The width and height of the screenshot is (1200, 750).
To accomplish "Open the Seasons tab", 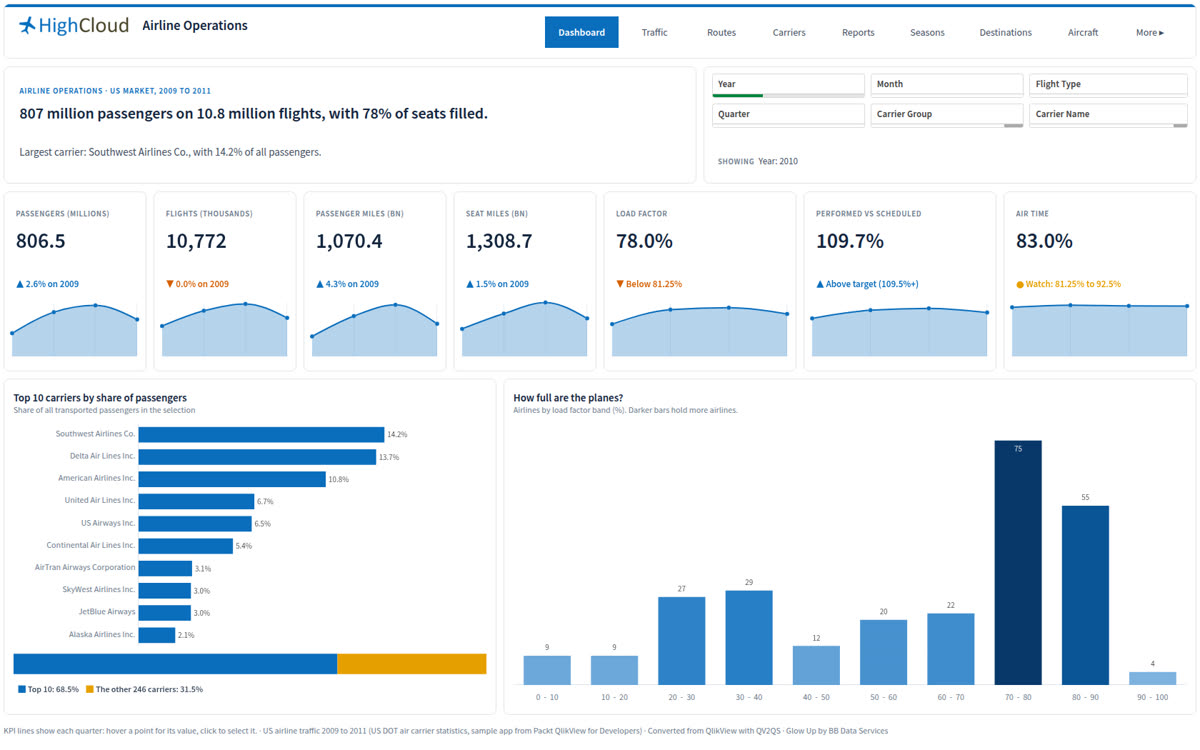I will pyautogui.click(x=927, y=32).
